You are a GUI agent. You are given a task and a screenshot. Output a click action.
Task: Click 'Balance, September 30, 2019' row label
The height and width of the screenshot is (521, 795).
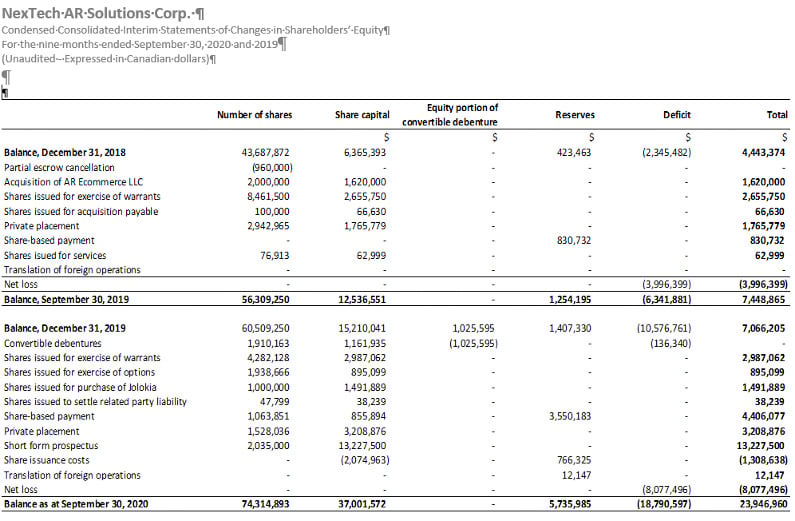66,300
